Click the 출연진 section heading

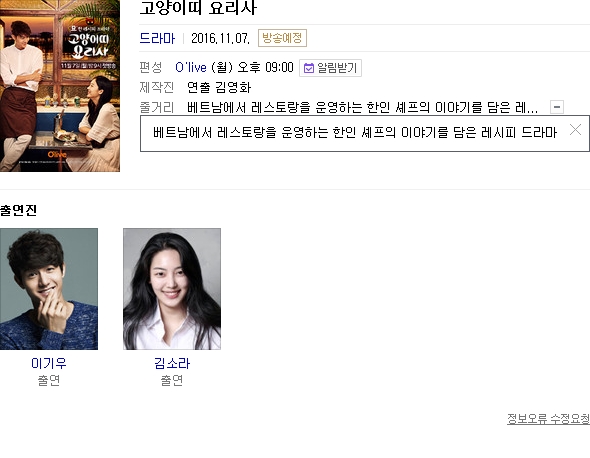coord(18,210)
